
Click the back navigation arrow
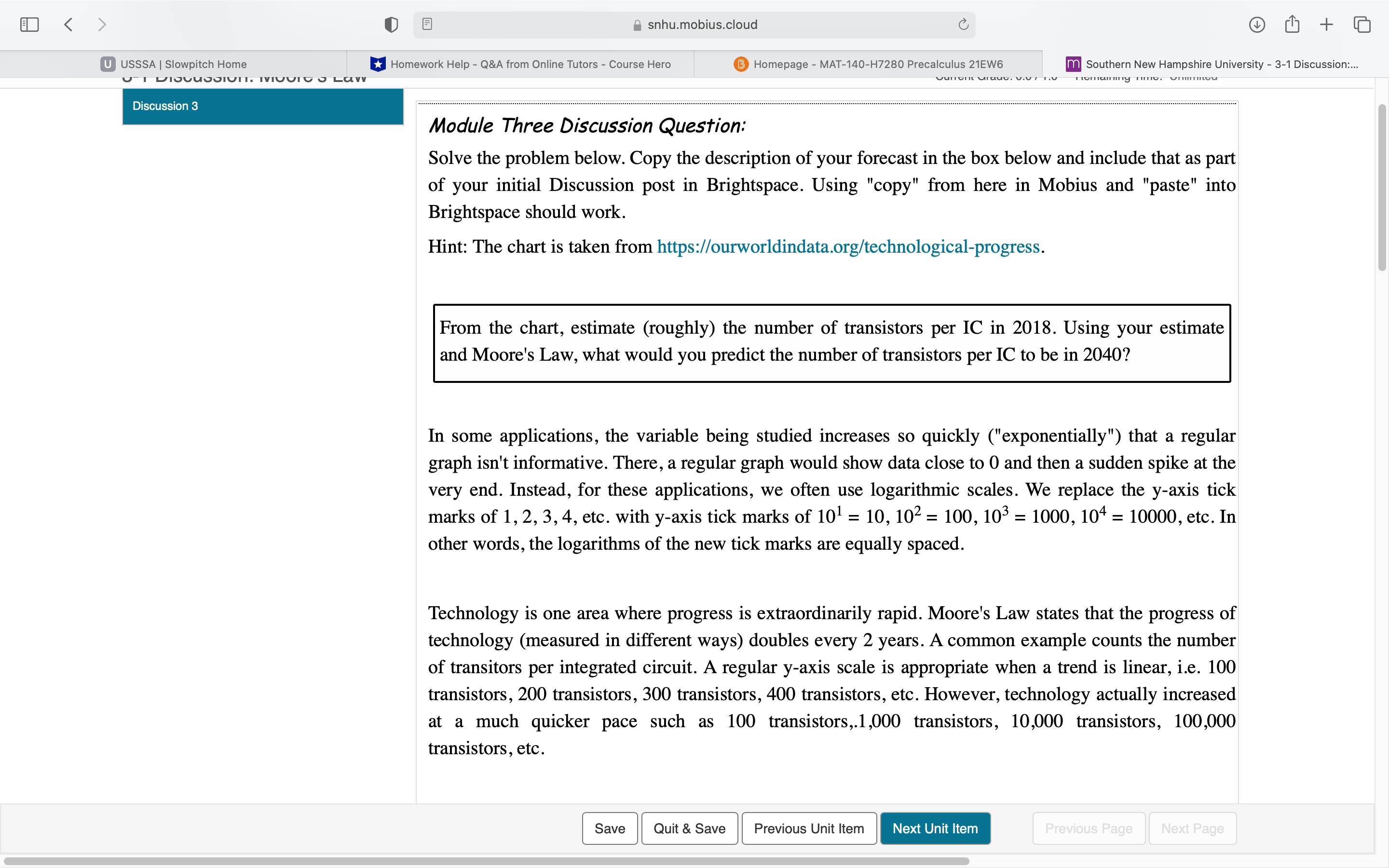[x=68, y=24]
